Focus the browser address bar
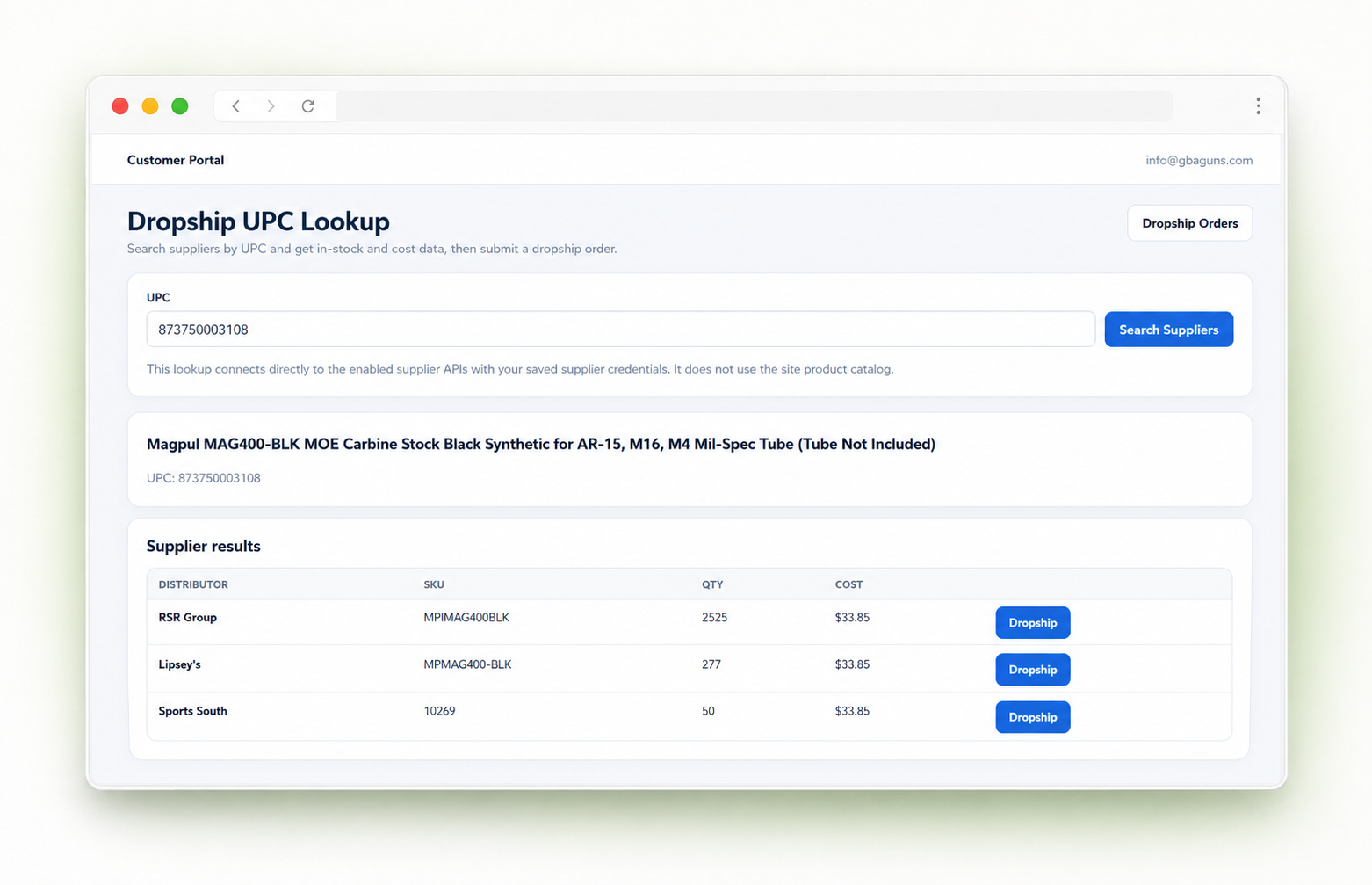The height and width of the screenshot is (885, 1372). tap(754, 106)
